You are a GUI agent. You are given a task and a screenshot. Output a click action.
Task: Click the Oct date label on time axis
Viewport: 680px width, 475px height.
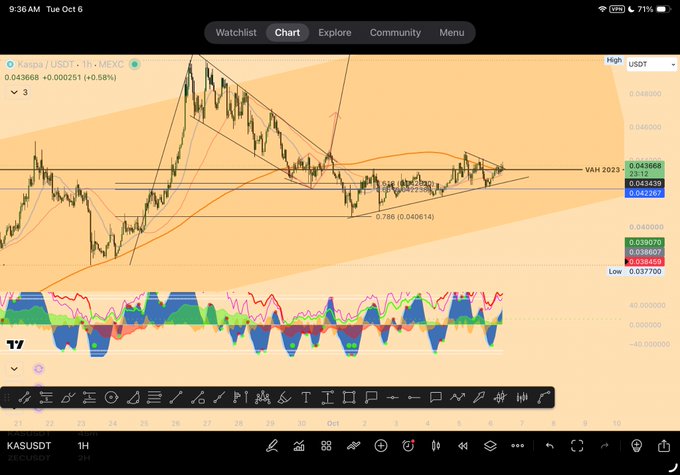click(333, 423)
